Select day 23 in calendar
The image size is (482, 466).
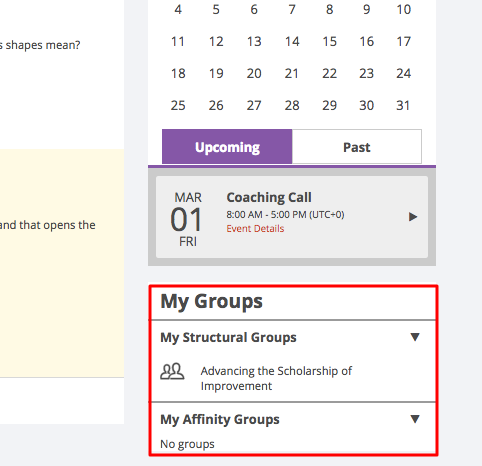[x=366, y=73]
